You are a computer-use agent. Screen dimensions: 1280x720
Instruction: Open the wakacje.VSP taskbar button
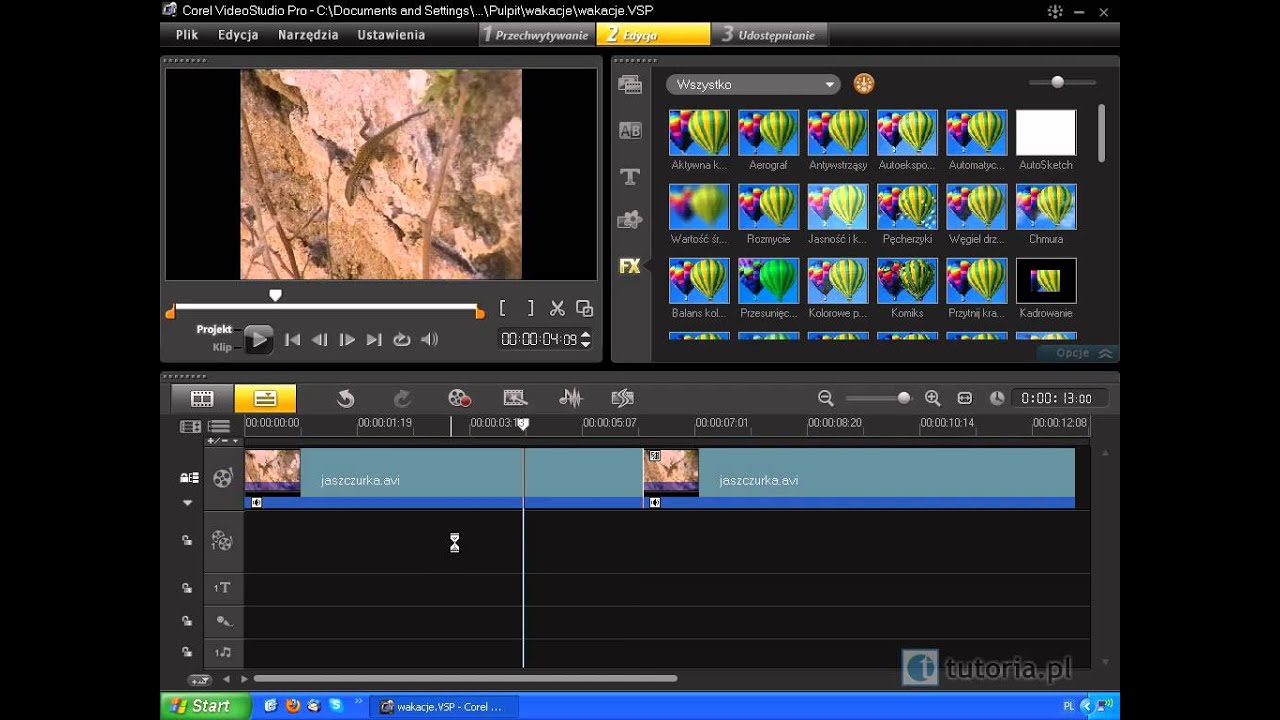444,706
